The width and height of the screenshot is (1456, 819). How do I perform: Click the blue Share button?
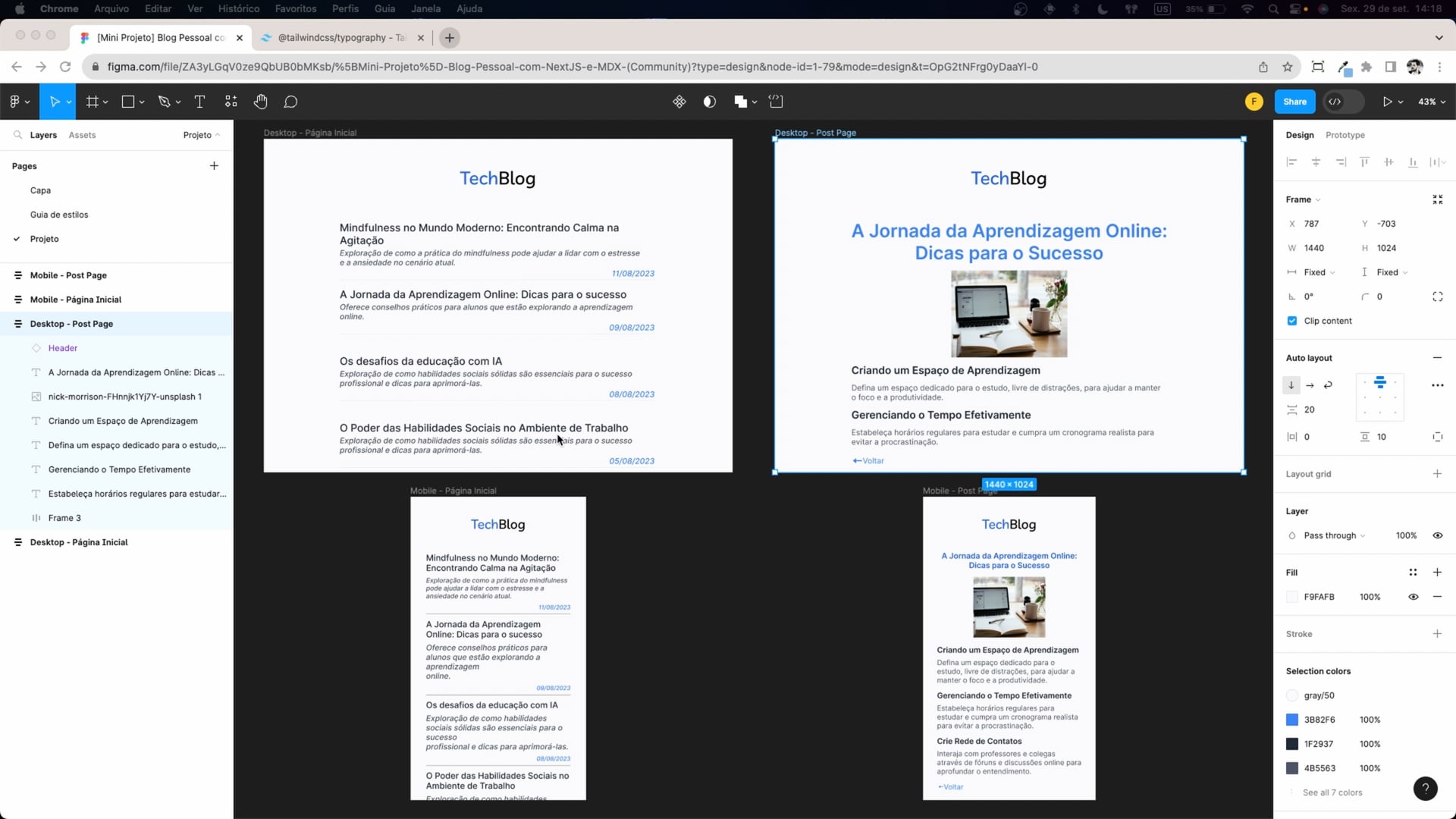(1294, 102)
